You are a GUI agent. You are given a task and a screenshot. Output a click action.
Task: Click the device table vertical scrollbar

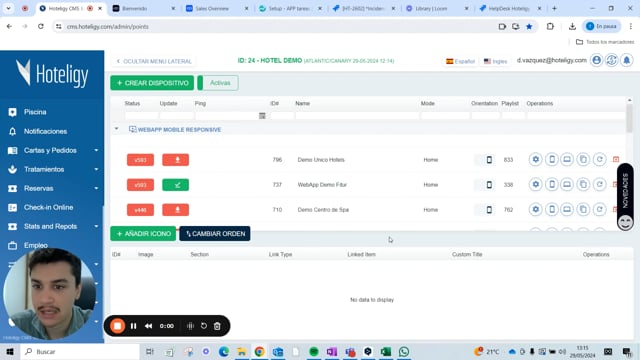click(629, 118)
